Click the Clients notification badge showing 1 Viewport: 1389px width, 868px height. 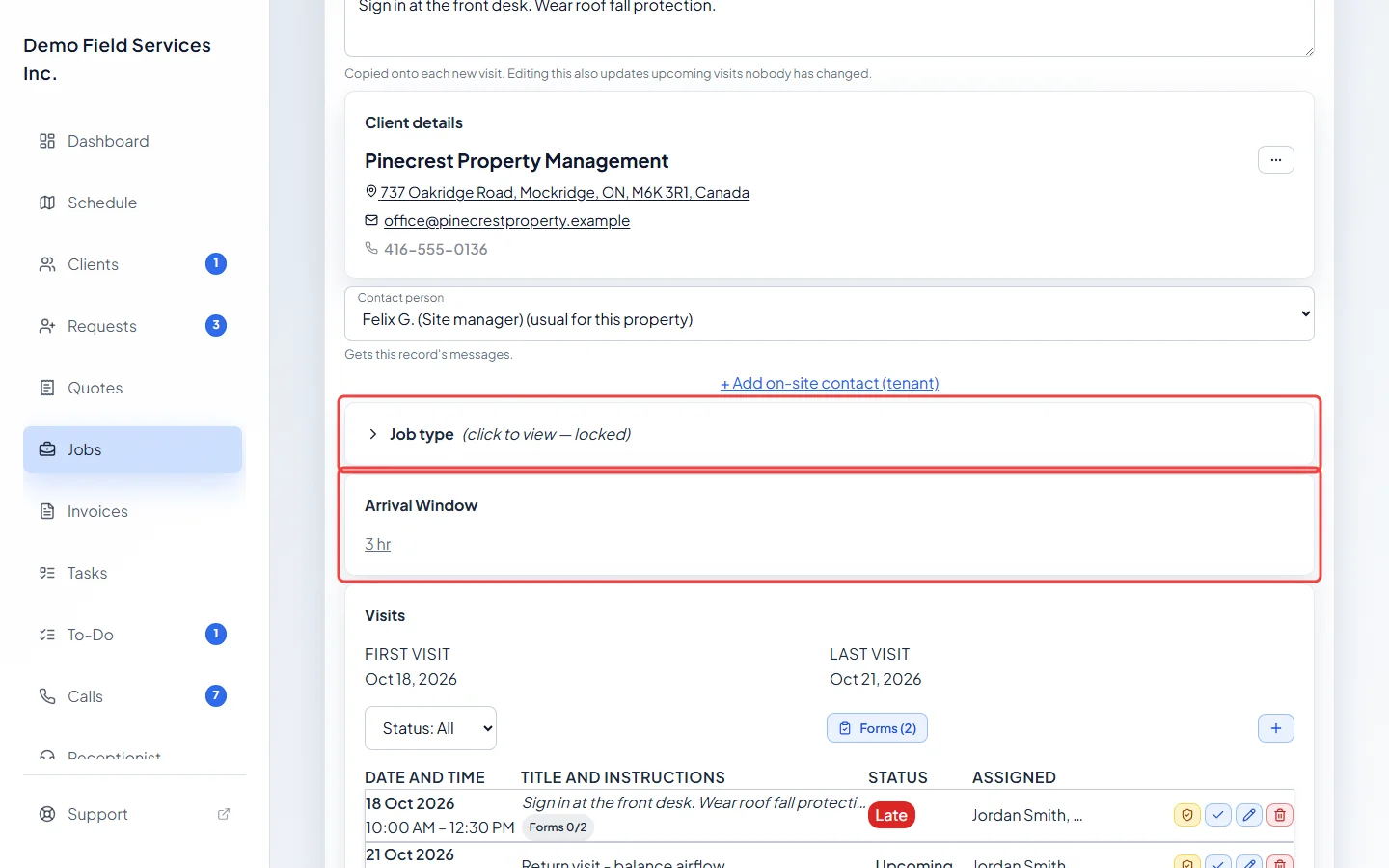(216, 263)
